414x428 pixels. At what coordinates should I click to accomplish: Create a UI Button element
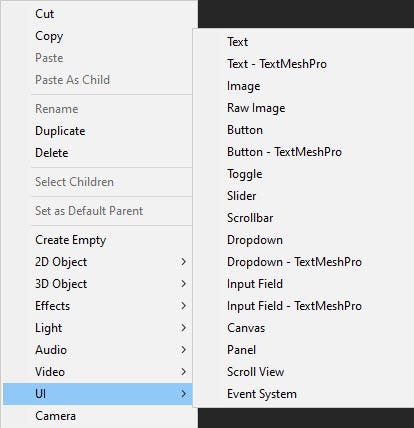(x=245, y=130)
